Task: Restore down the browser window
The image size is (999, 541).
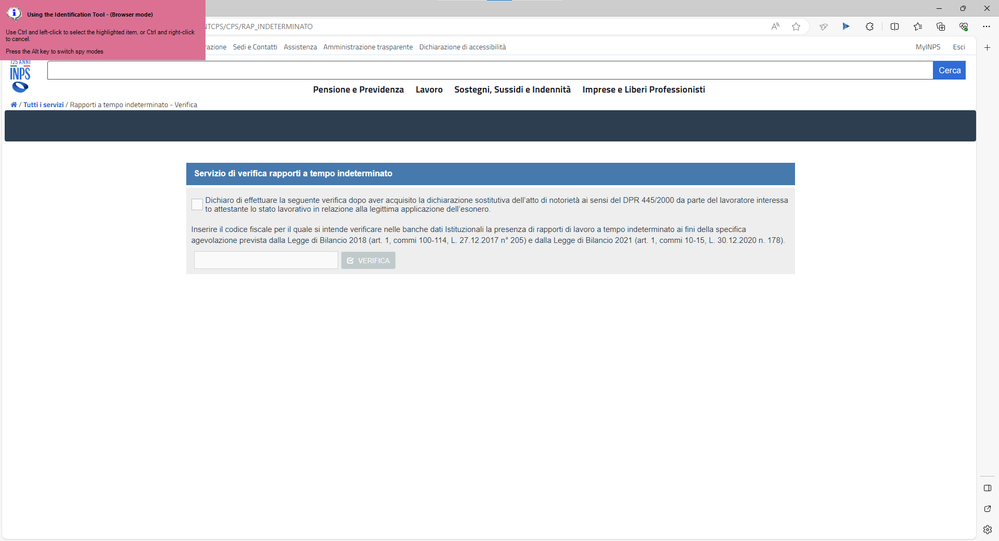Action: (x=963, y=8)
